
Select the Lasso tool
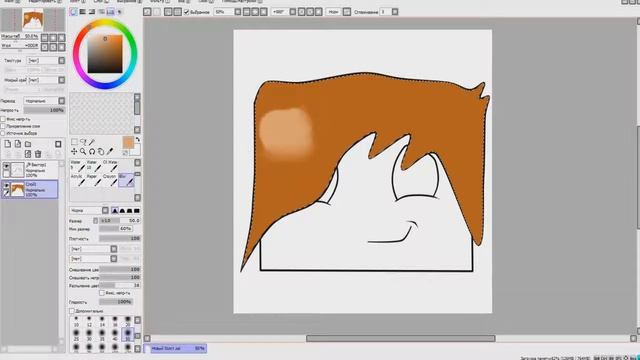[x=83, y=142]
